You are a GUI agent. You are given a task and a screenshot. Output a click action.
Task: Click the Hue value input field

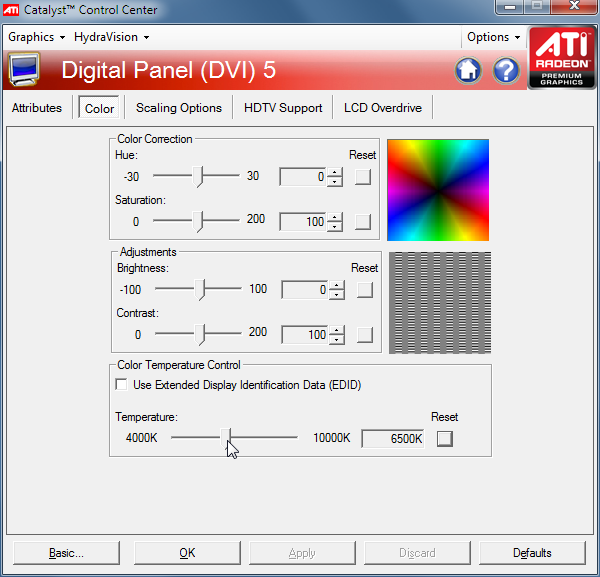[x=303, y=177]
